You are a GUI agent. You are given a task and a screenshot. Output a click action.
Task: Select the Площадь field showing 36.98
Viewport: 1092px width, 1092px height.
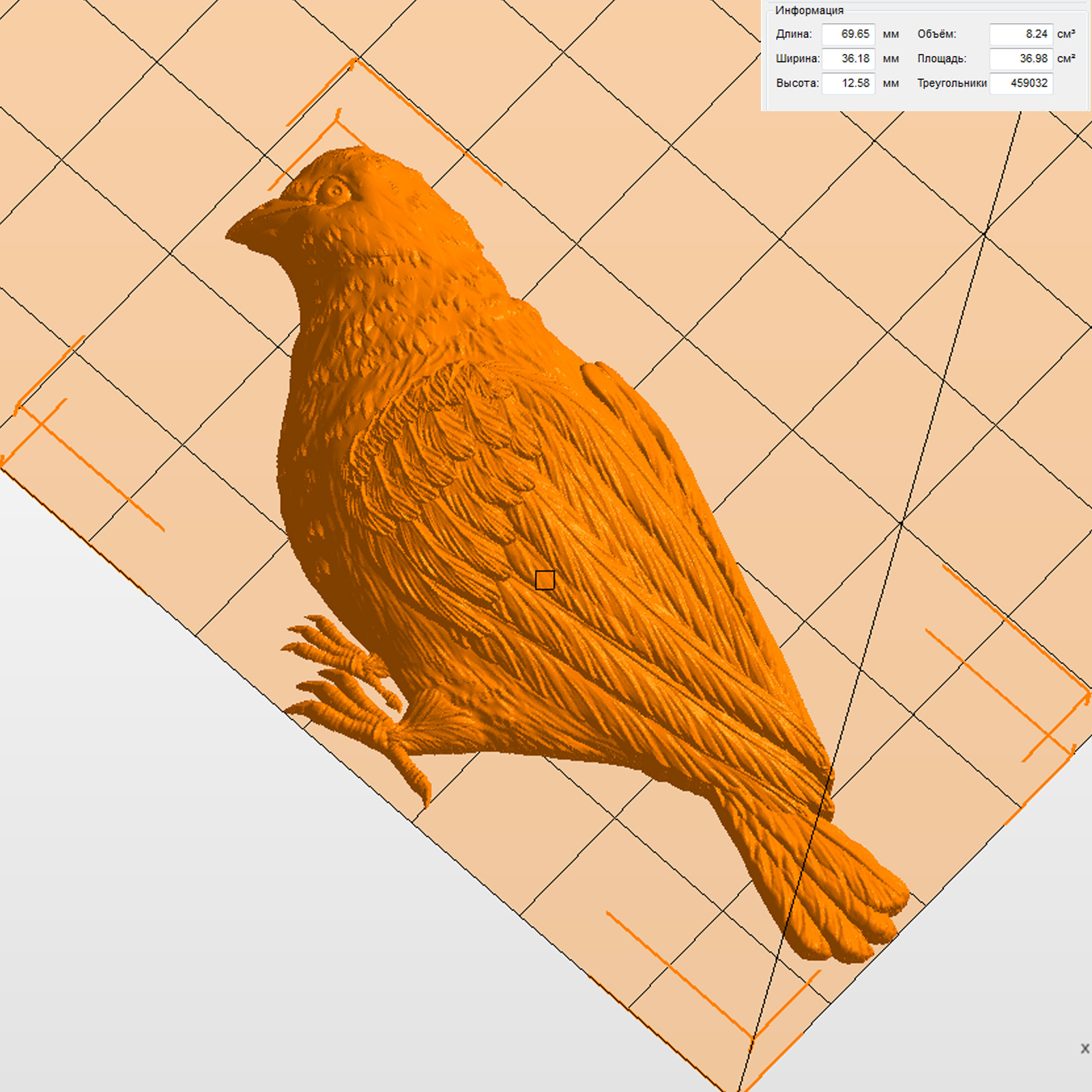1020,59
